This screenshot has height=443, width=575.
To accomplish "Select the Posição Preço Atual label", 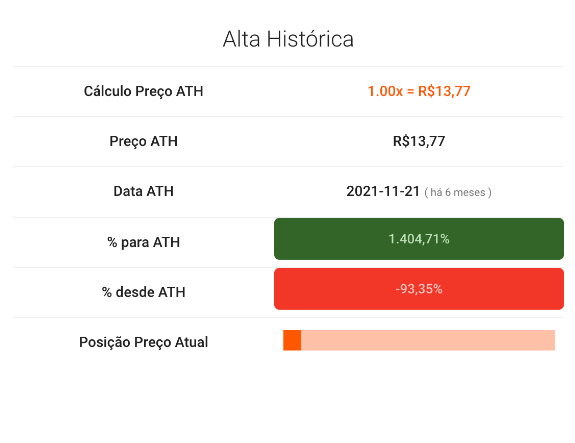I will click(143, 342).
